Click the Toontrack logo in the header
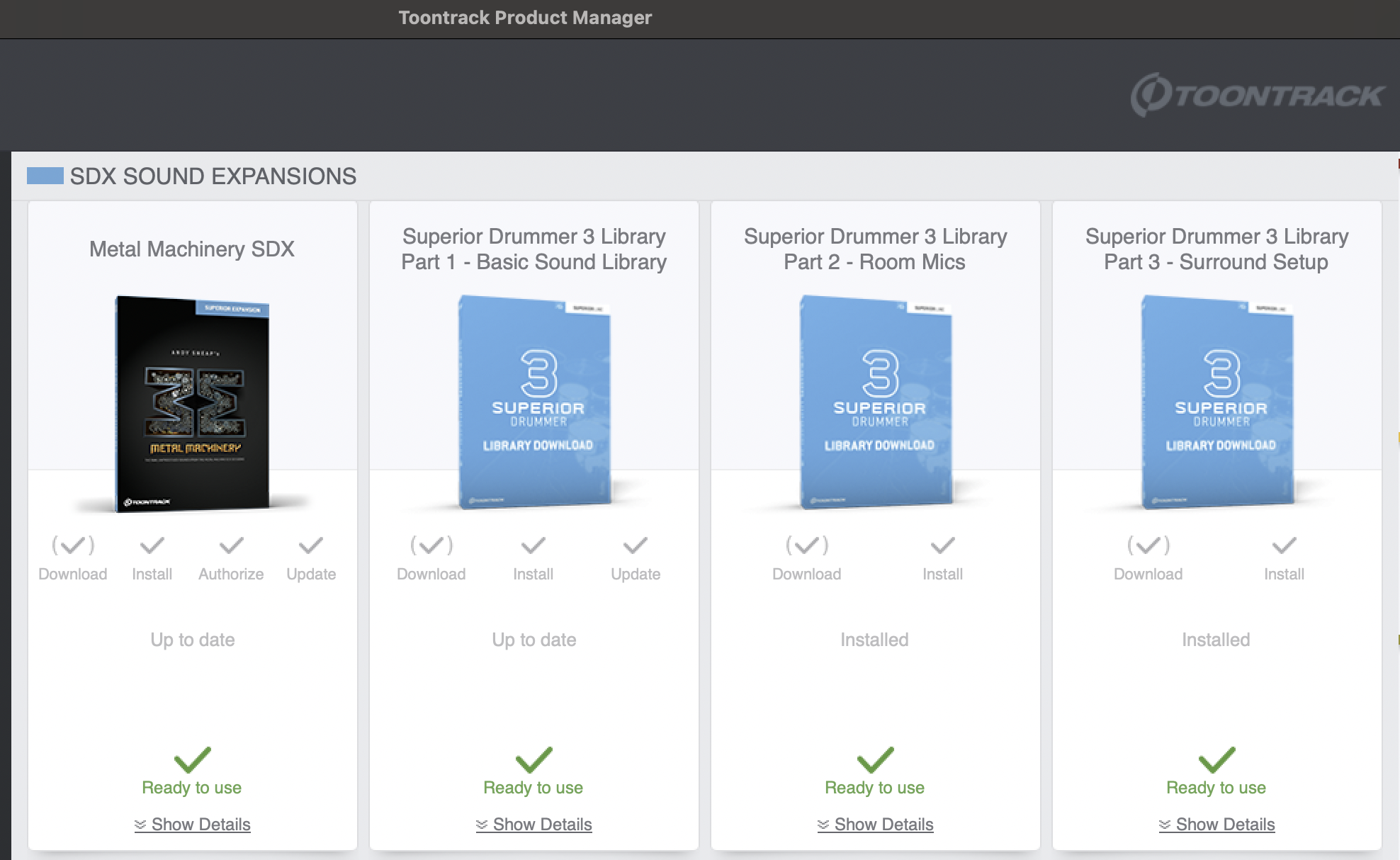Screen dimensions: 1400x860 click(1256, 95)
